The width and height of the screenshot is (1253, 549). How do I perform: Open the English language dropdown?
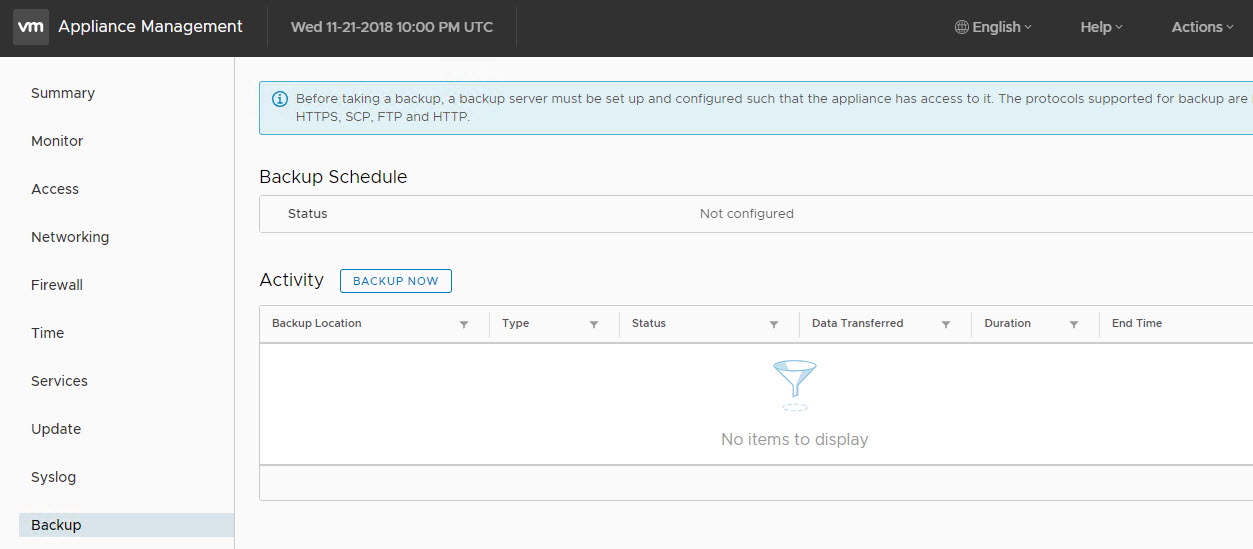993,27
